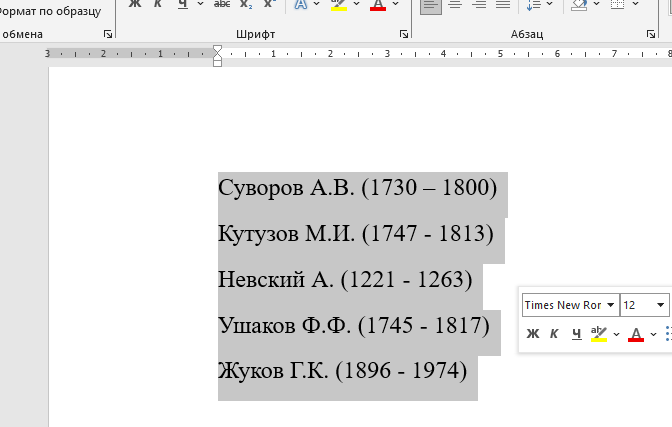The image size is (672, 427).
Task: Align text right in the Абзац group
Action: point(479,4)
